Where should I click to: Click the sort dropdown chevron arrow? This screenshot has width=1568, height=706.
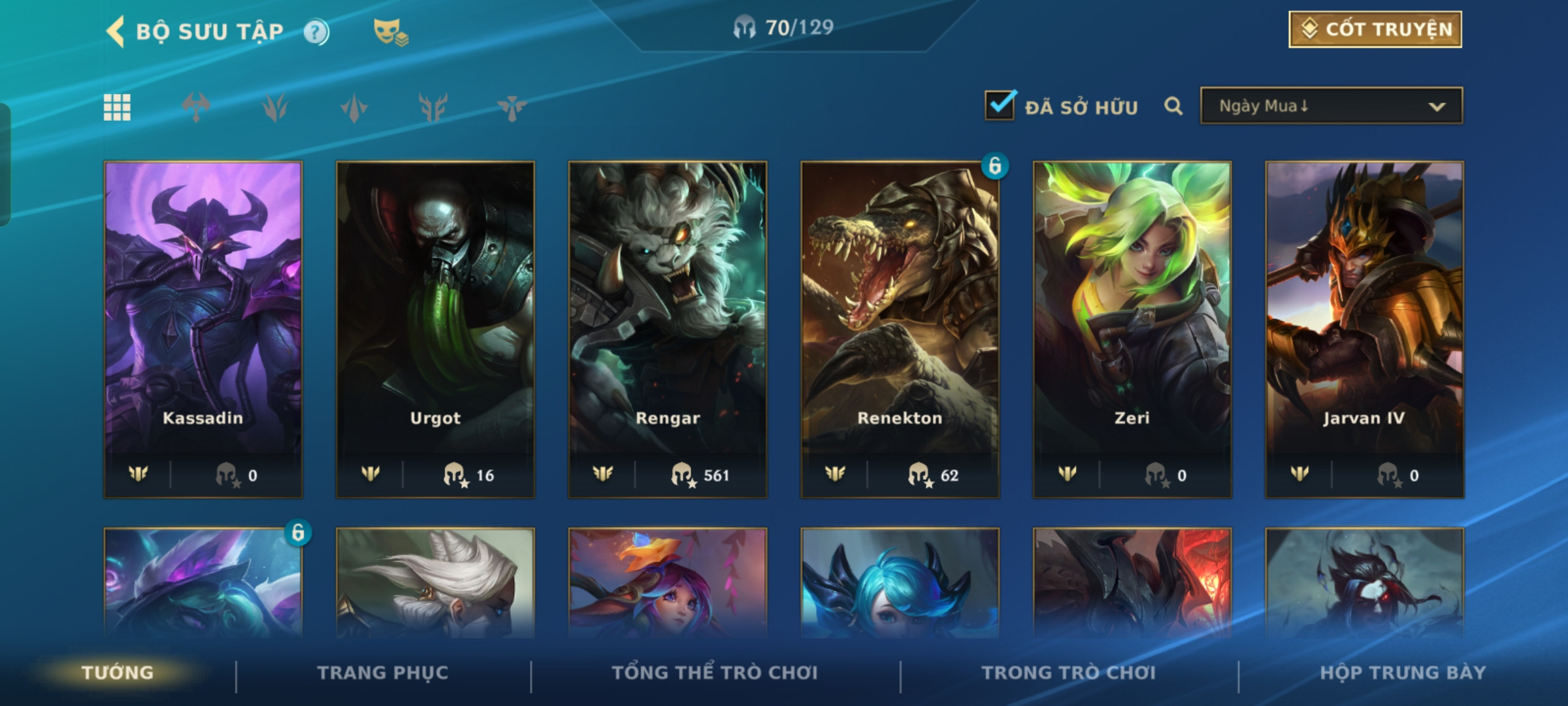click(1437, 107)
